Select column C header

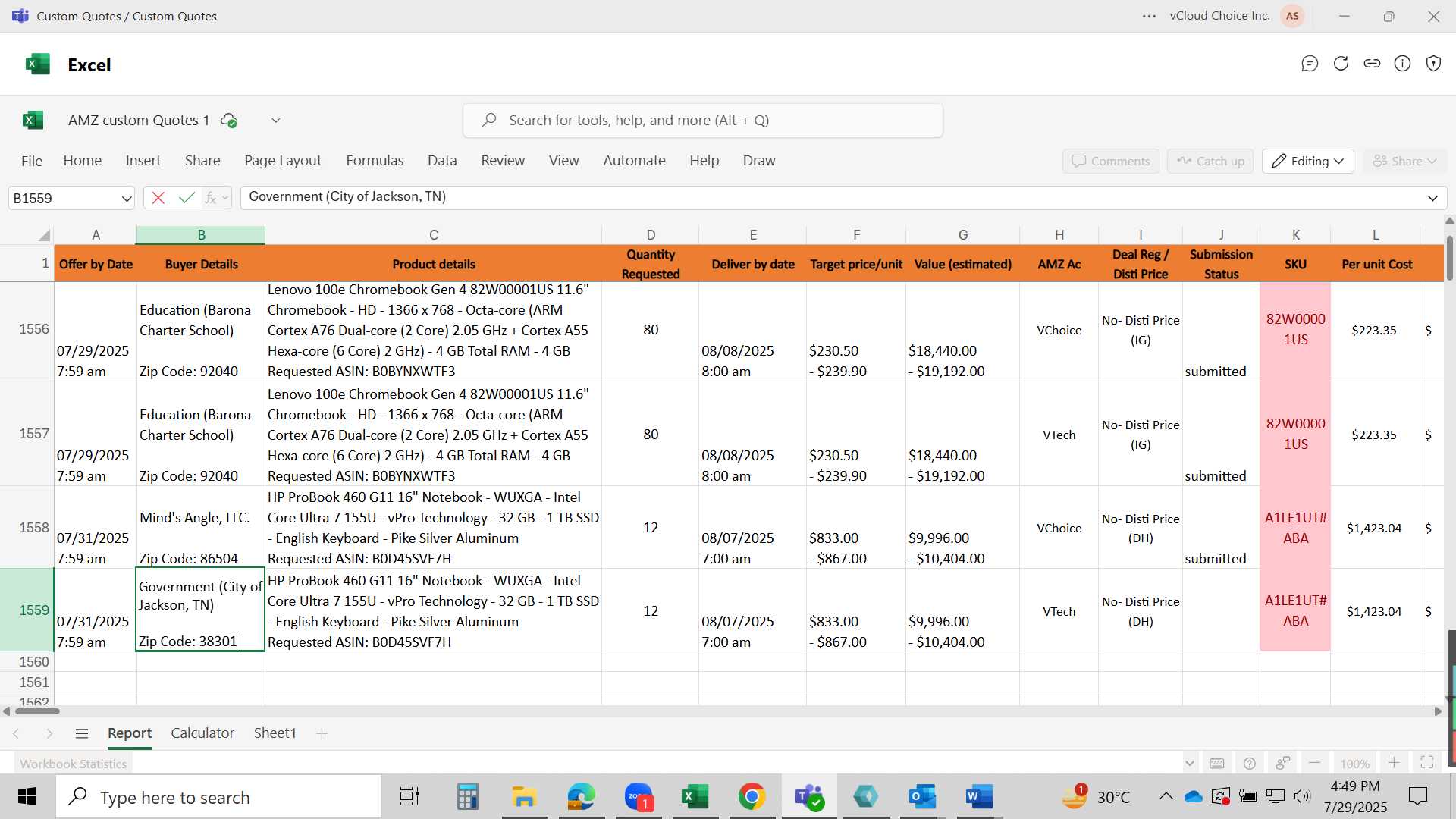[x=433, y=235]
